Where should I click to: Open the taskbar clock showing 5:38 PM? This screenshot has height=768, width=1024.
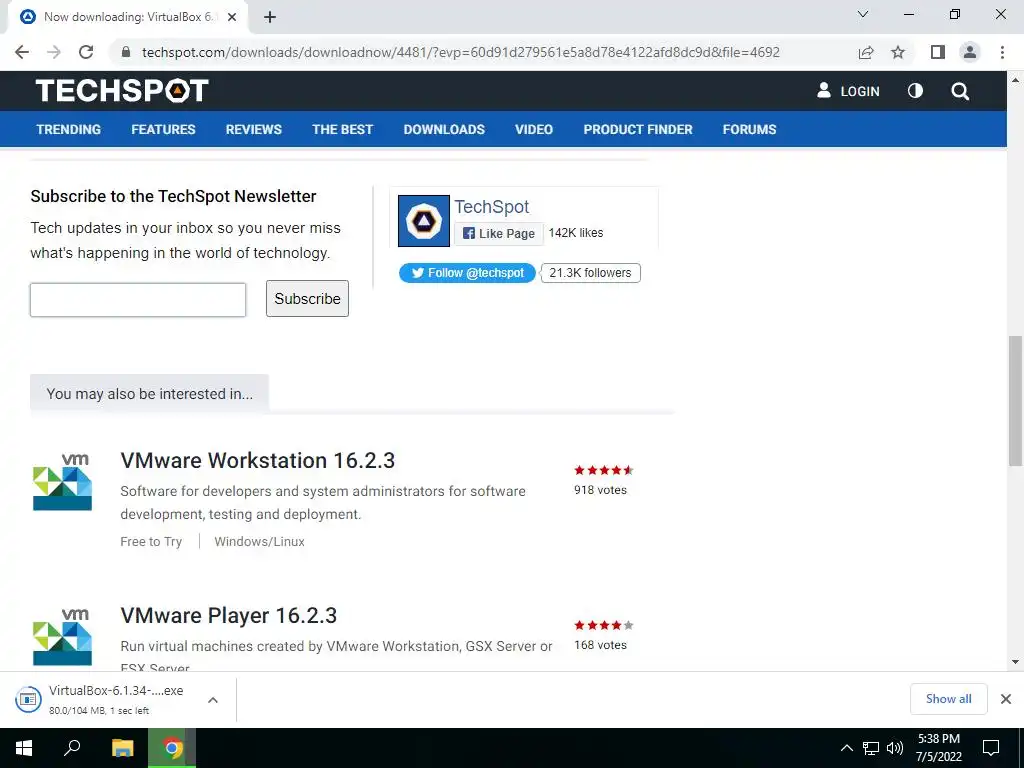(x=938, y=748)
